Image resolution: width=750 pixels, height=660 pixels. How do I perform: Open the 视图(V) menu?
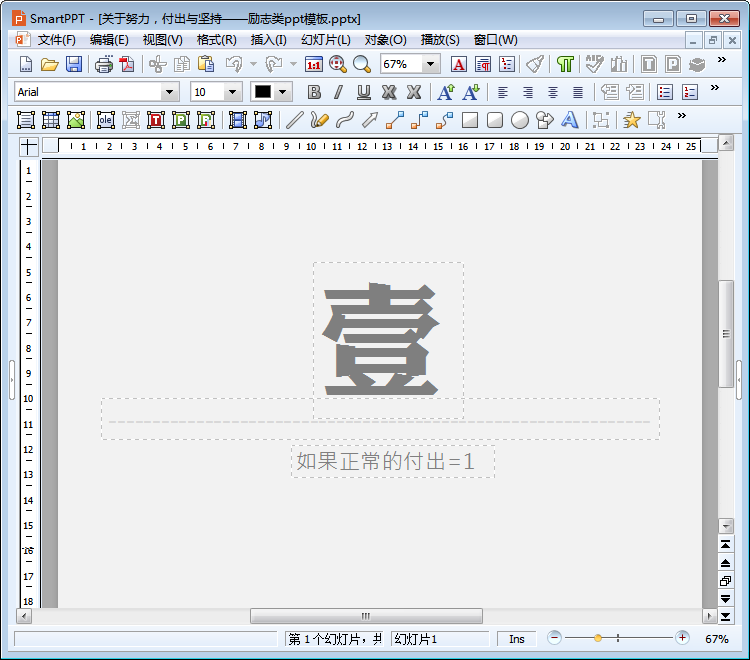[163, 40]
